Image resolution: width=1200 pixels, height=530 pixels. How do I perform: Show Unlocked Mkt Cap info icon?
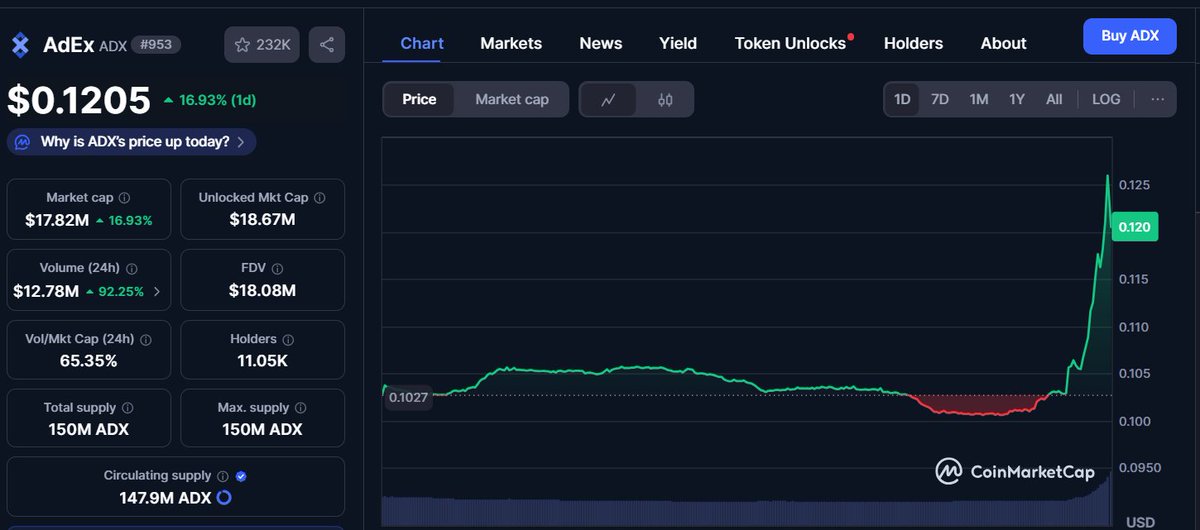click(320, 198)
